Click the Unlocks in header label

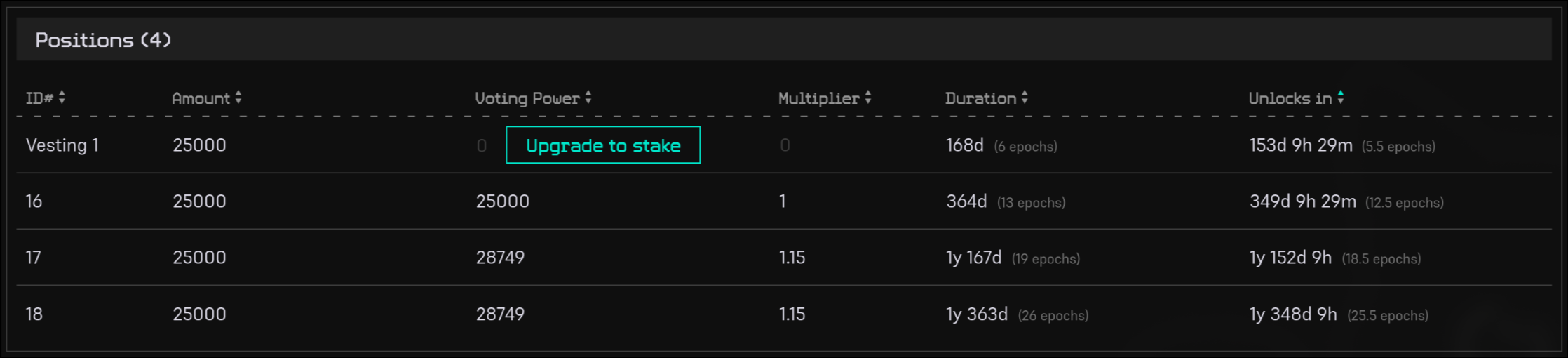1290,98
